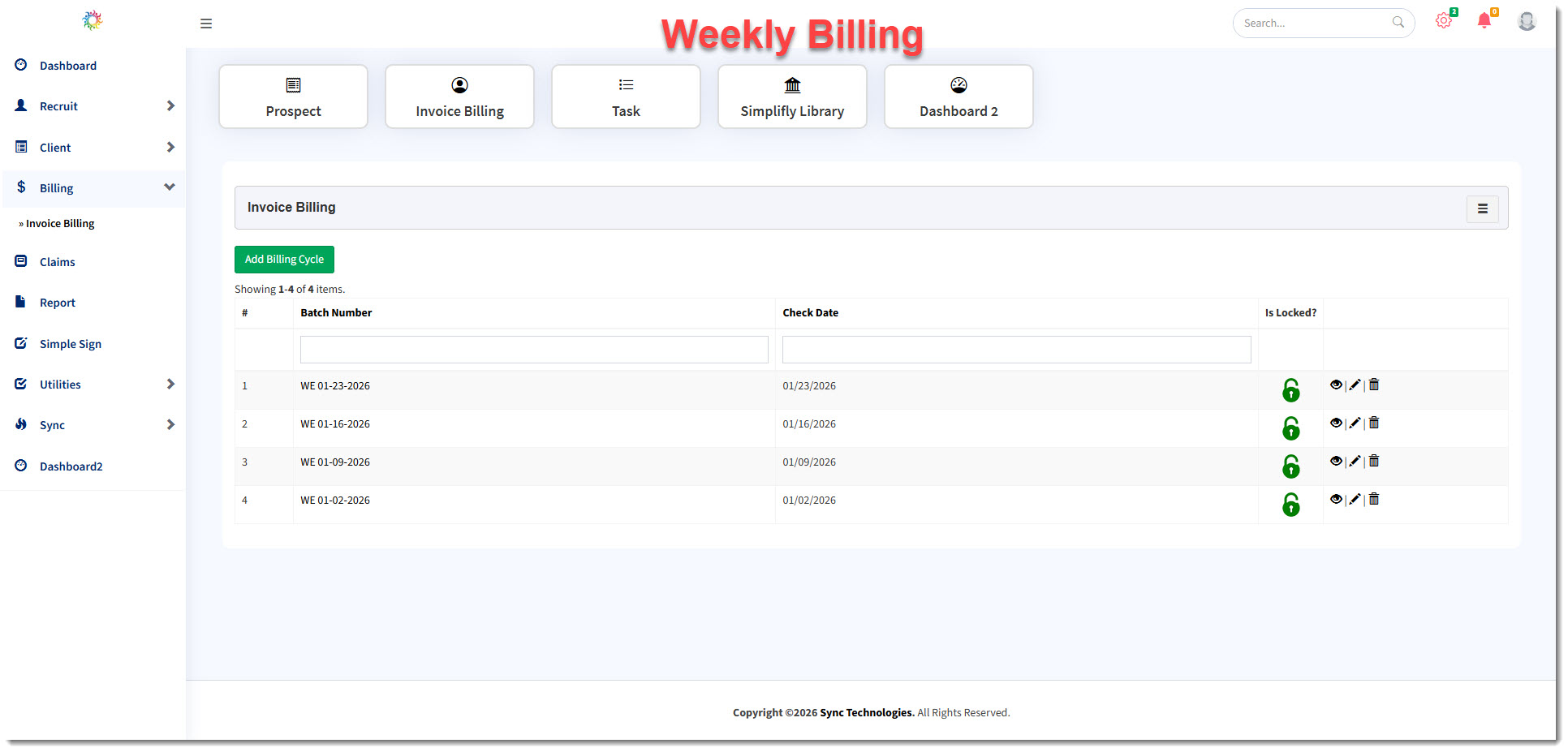Click the red settings gear icon
The image size is (1568, 752).
(x=1443, y=22)
